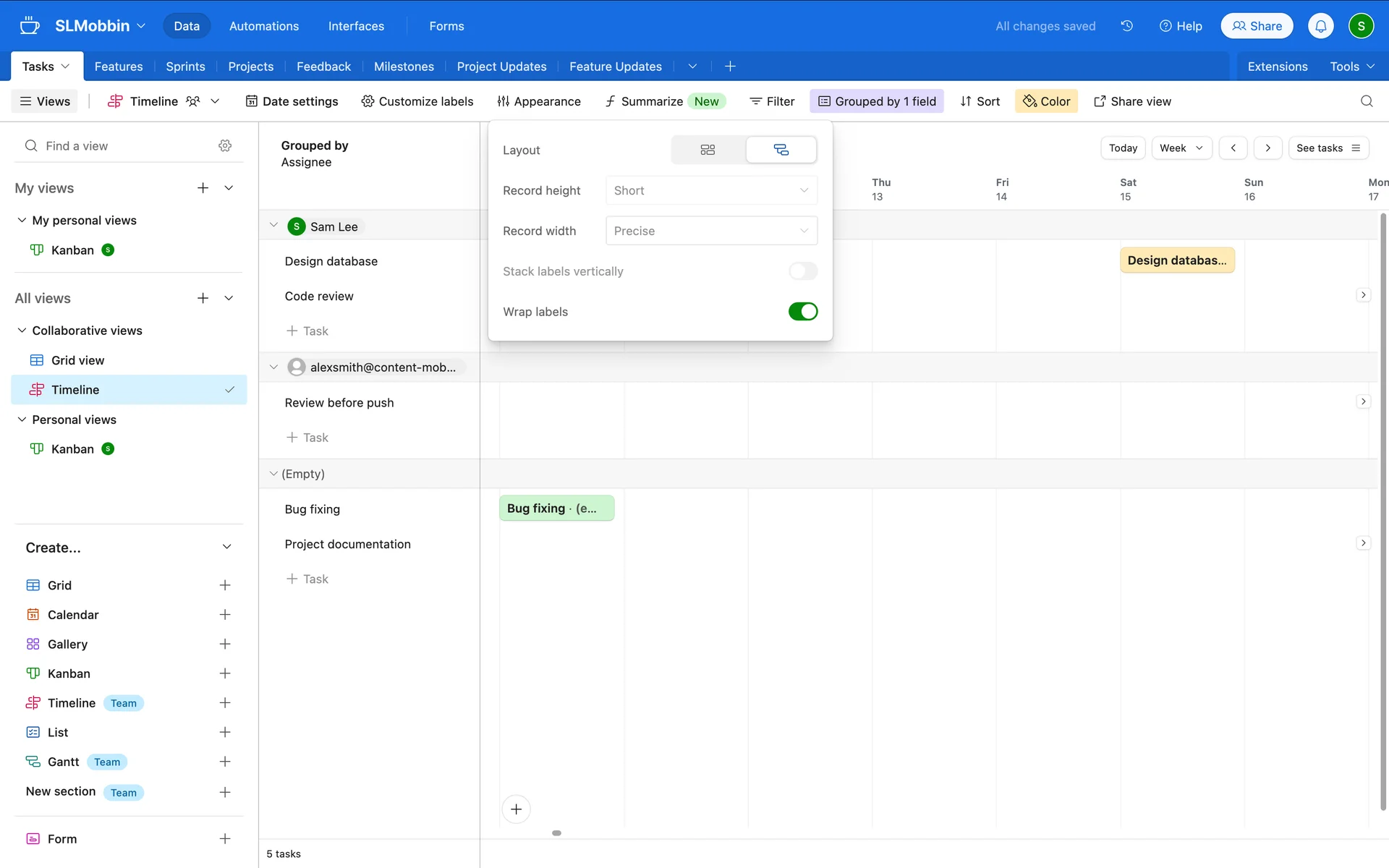Open the Record height dropdown
This screenshot has height=868, width=1389.
pos(711,190)
